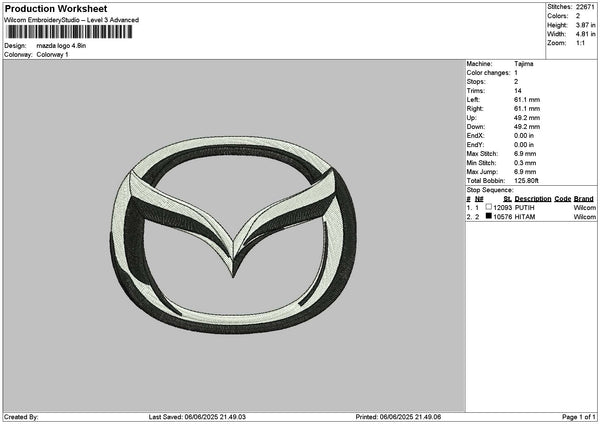Click the 'St.' column header
600x424 pixels.
(x=507, y=199)
